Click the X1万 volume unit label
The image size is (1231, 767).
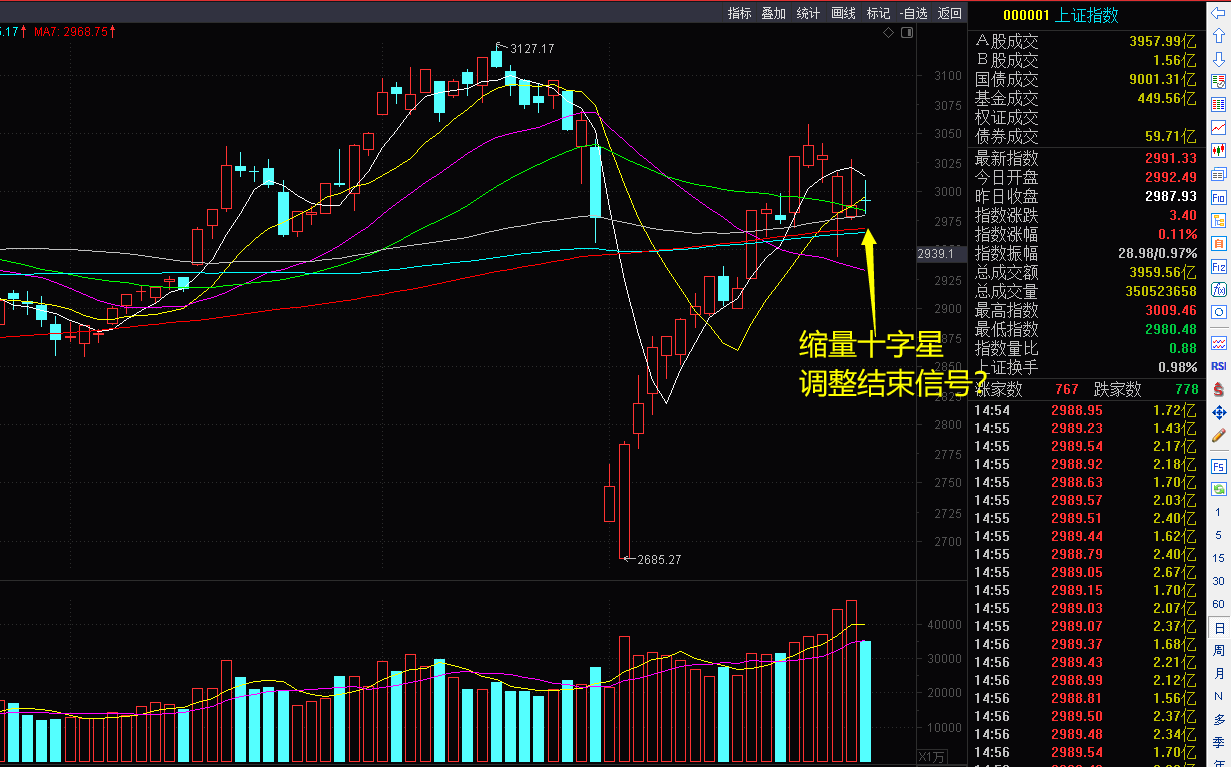[932, 756]
